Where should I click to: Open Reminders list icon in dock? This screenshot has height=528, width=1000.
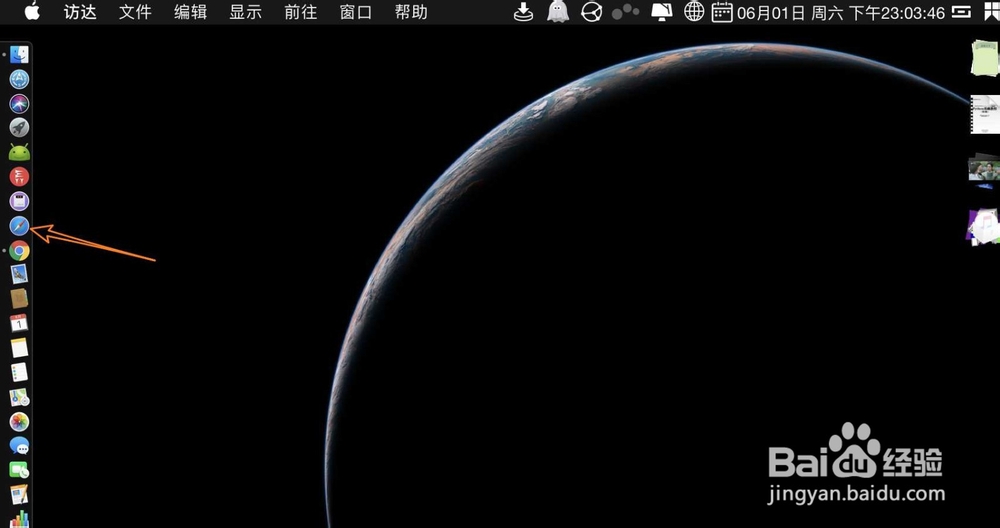coord(19,372)
